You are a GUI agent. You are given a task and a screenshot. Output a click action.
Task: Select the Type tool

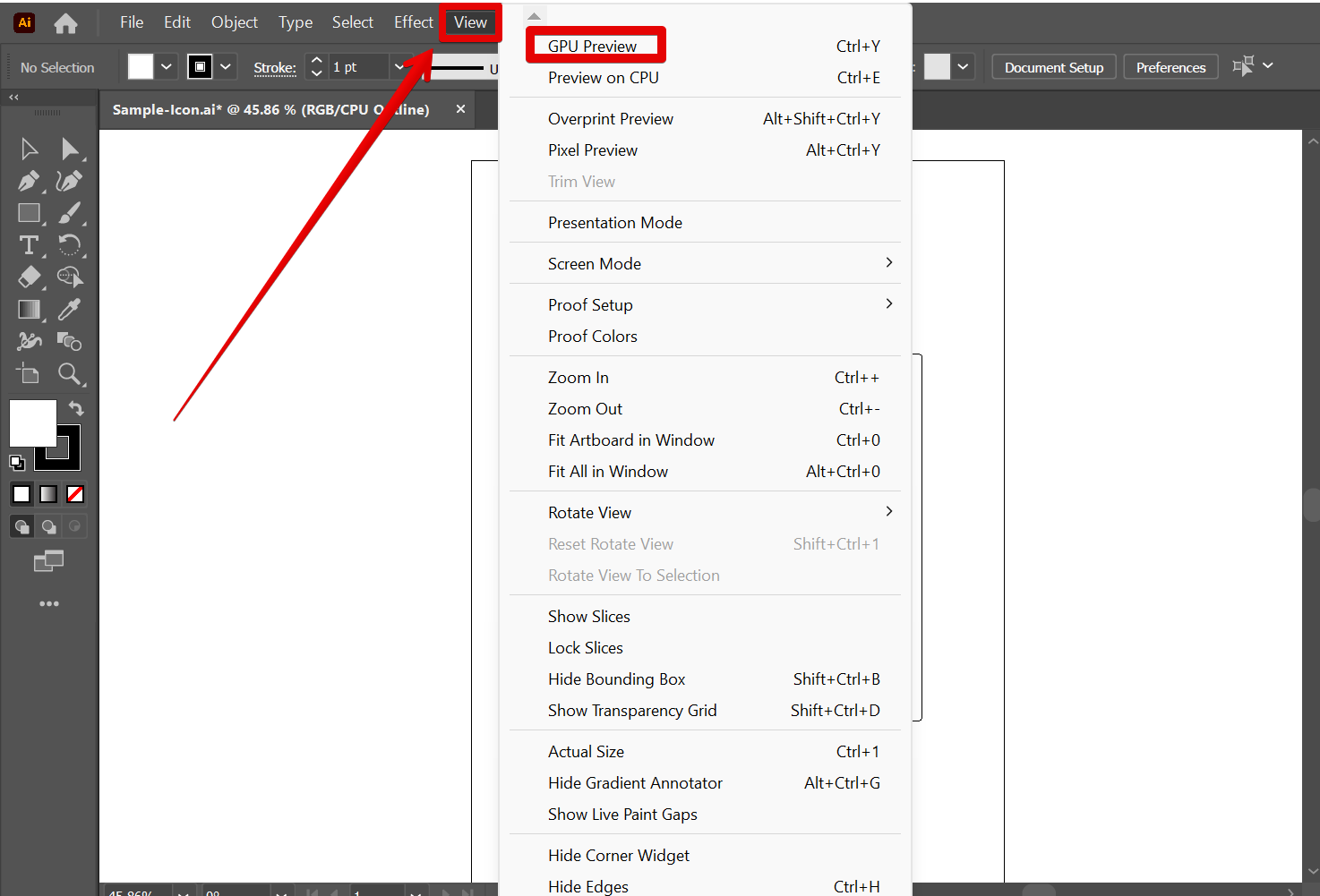29,245
